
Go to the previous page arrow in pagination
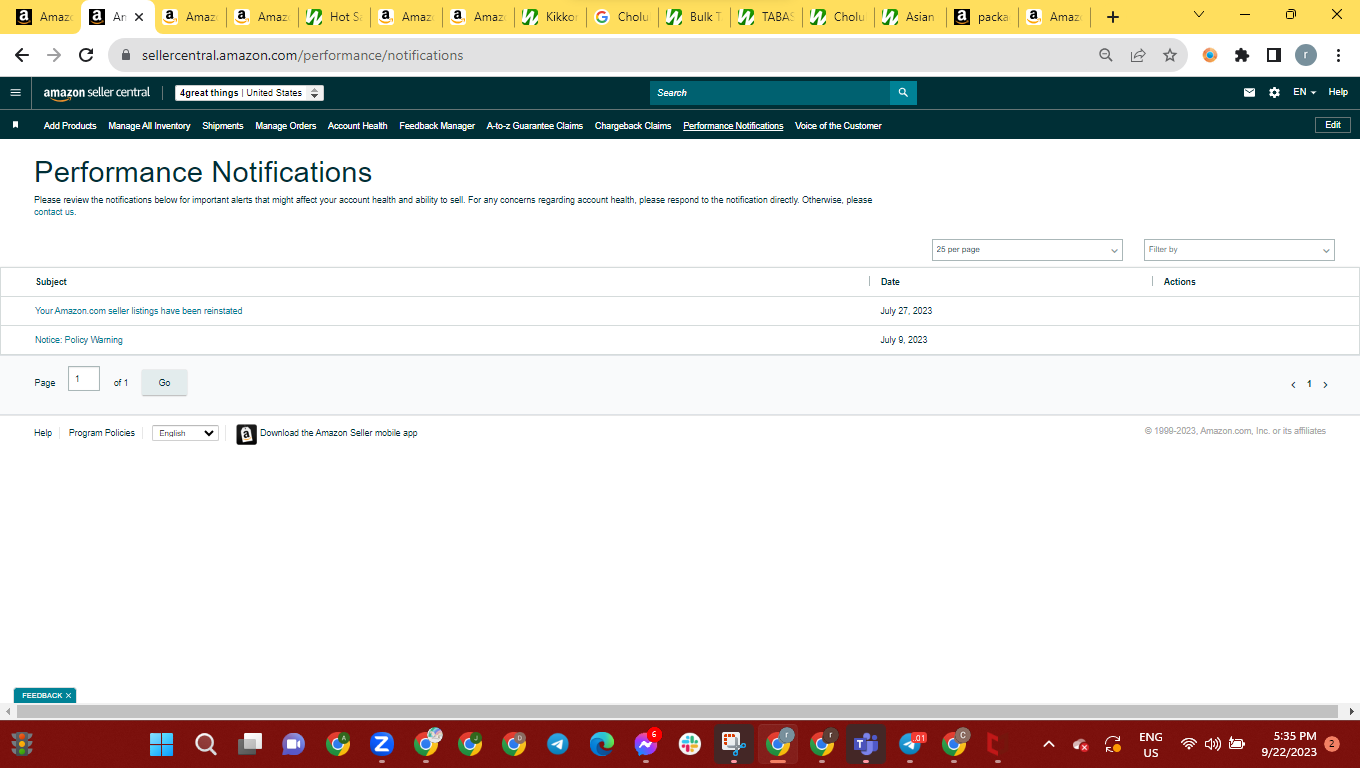point(1293,385)
